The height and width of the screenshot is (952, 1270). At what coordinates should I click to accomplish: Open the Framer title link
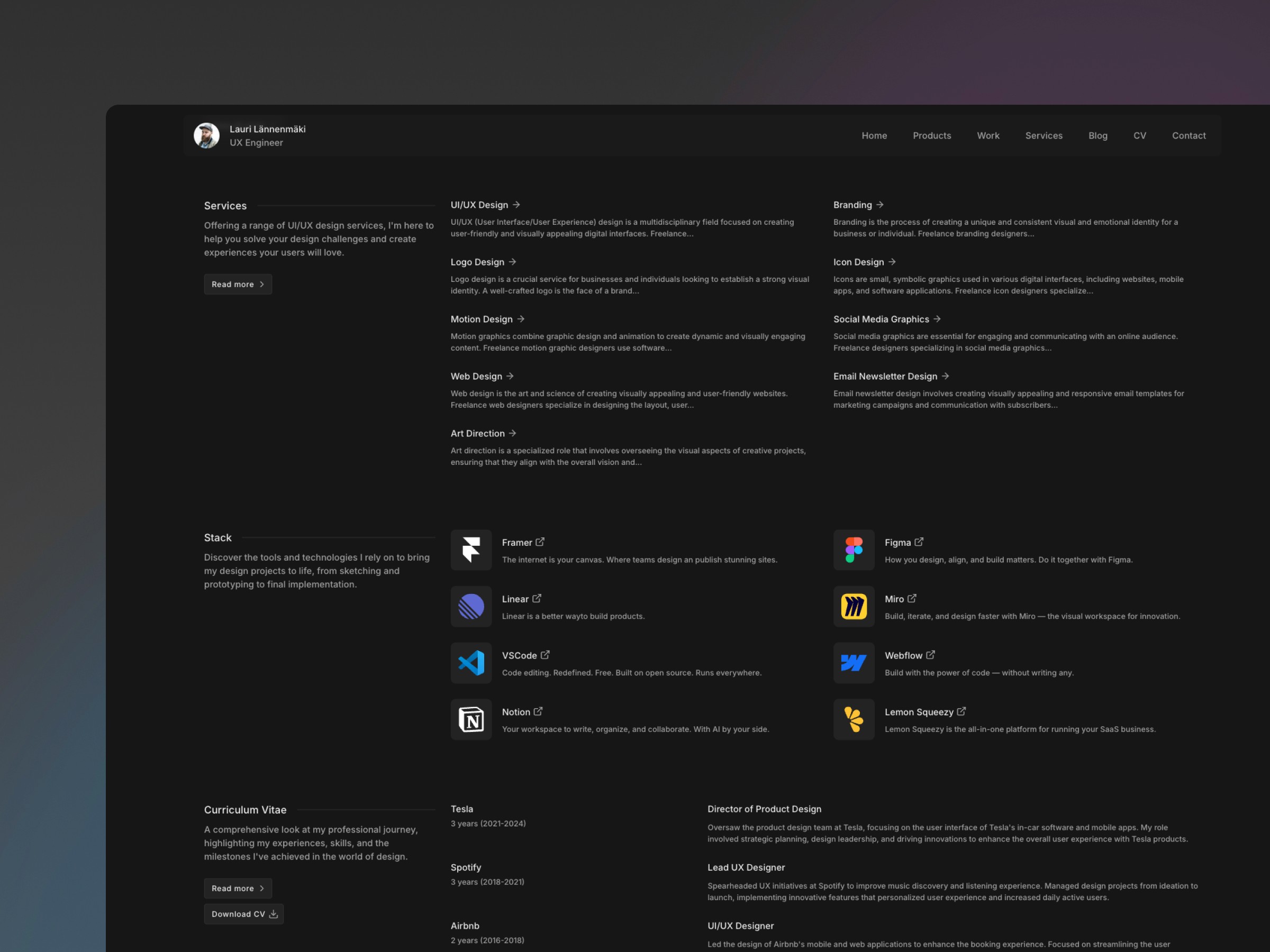516,543
